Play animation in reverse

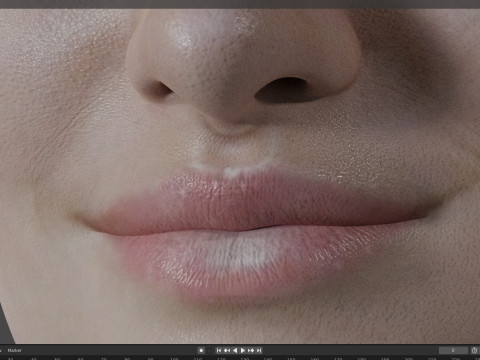235,350
